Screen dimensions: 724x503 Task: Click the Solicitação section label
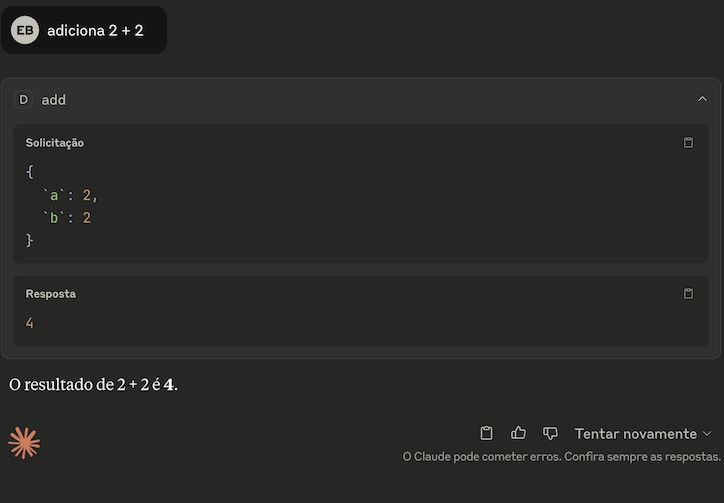[x=54, y=143]
